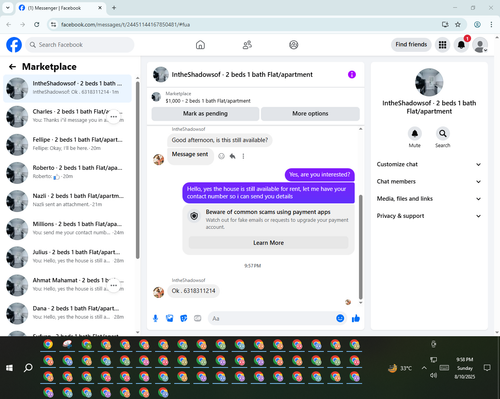Viewport: 500px width, 399px height.
Task: Reply to the 'Message sent' message
Action: [232, 156]
